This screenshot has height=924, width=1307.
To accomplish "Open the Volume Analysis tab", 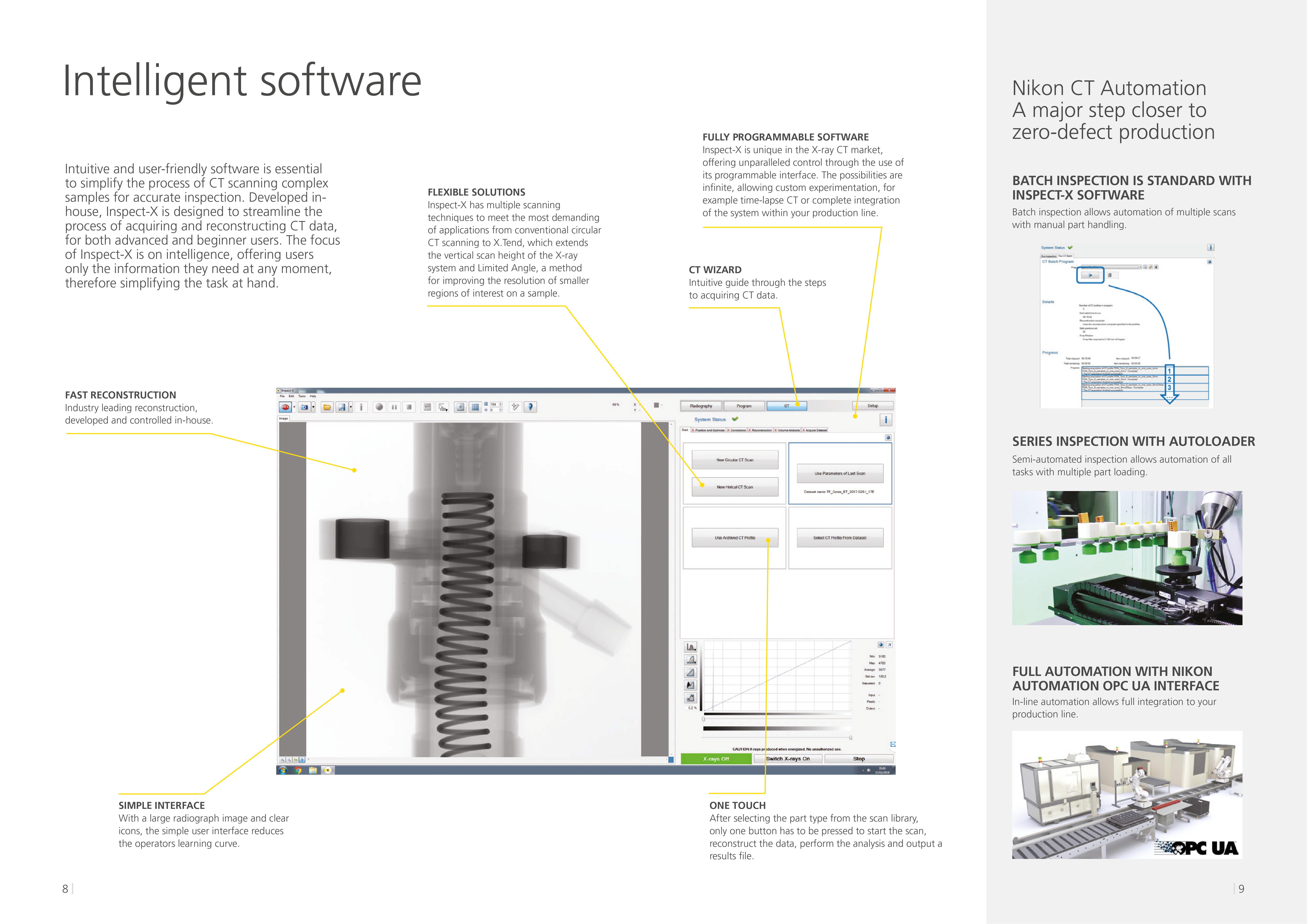I will [787, 430].
